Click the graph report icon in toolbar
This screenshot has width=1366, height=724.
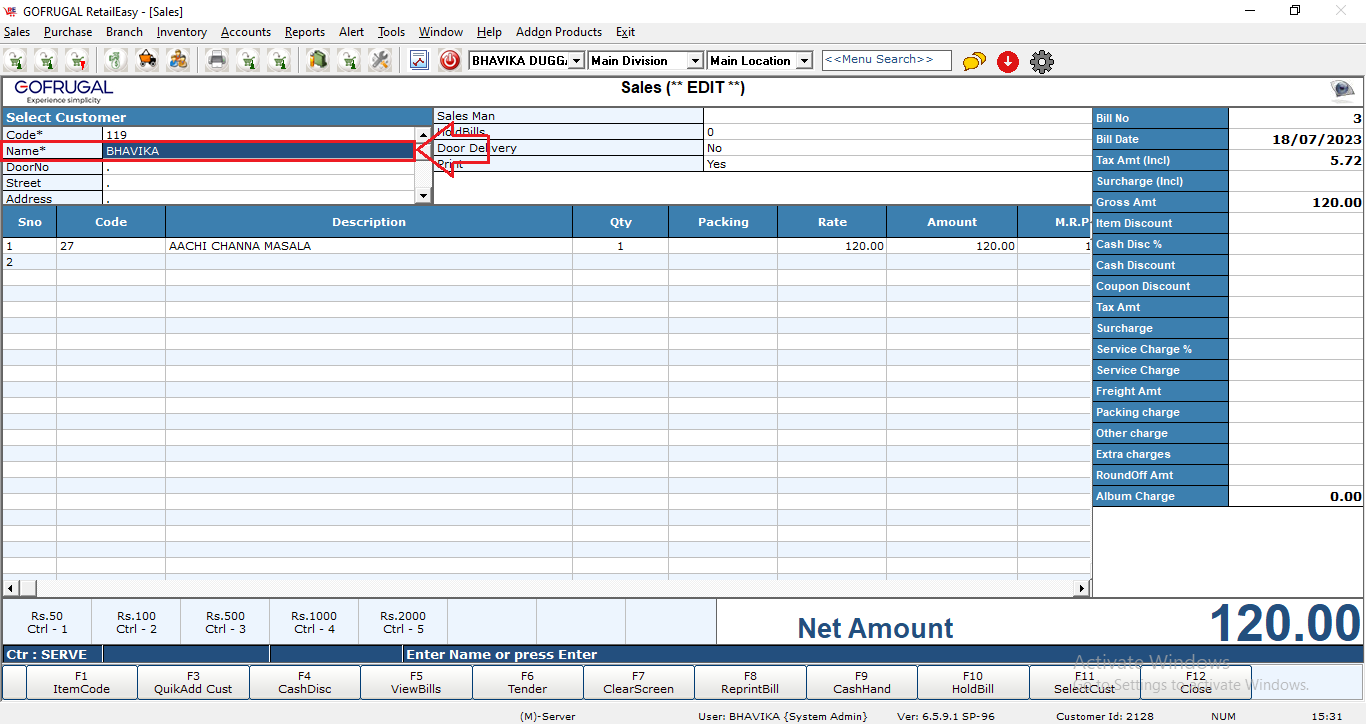[419, 61]
